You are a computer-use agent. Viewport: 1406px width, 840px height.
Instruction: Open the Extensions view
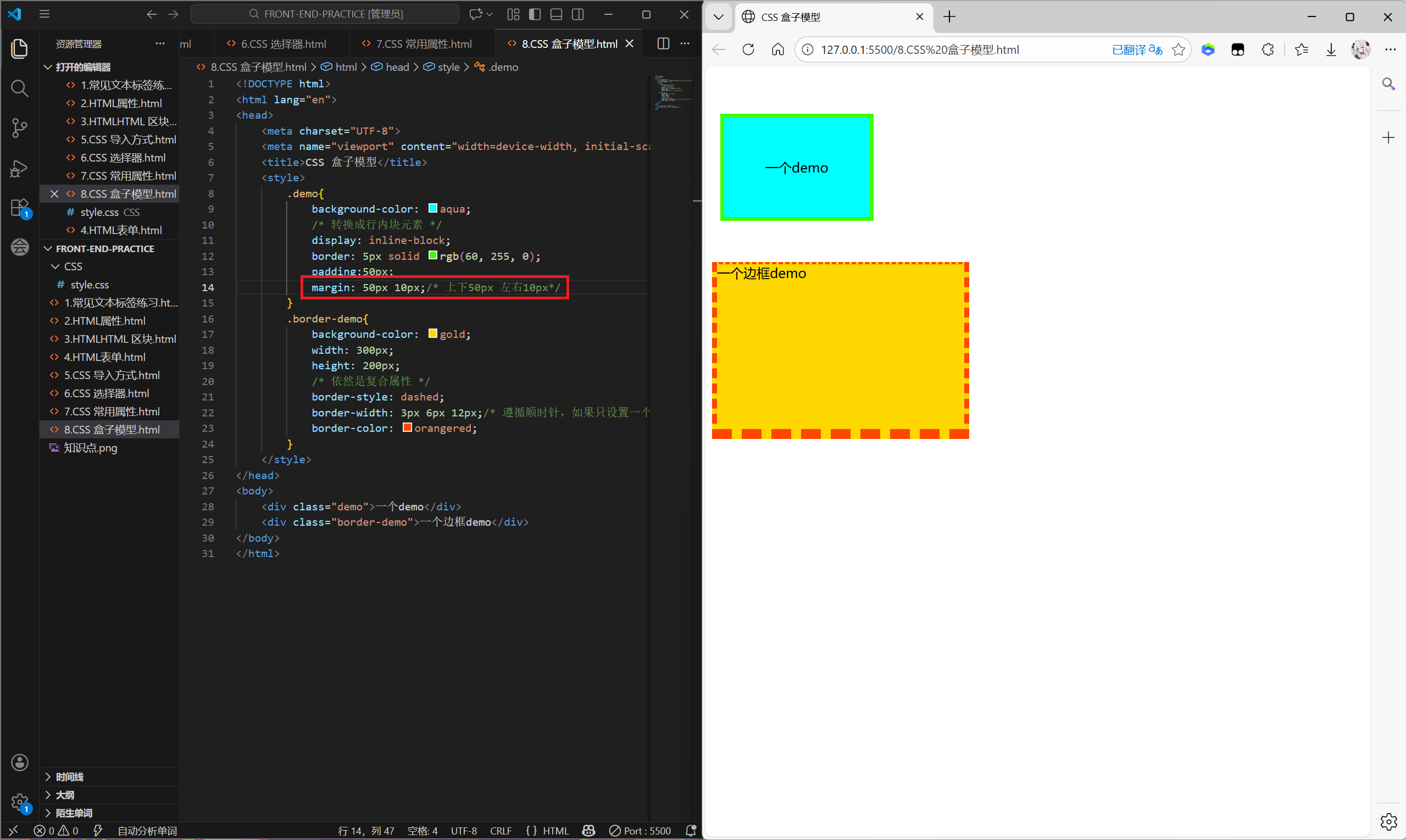pos(19,208)
